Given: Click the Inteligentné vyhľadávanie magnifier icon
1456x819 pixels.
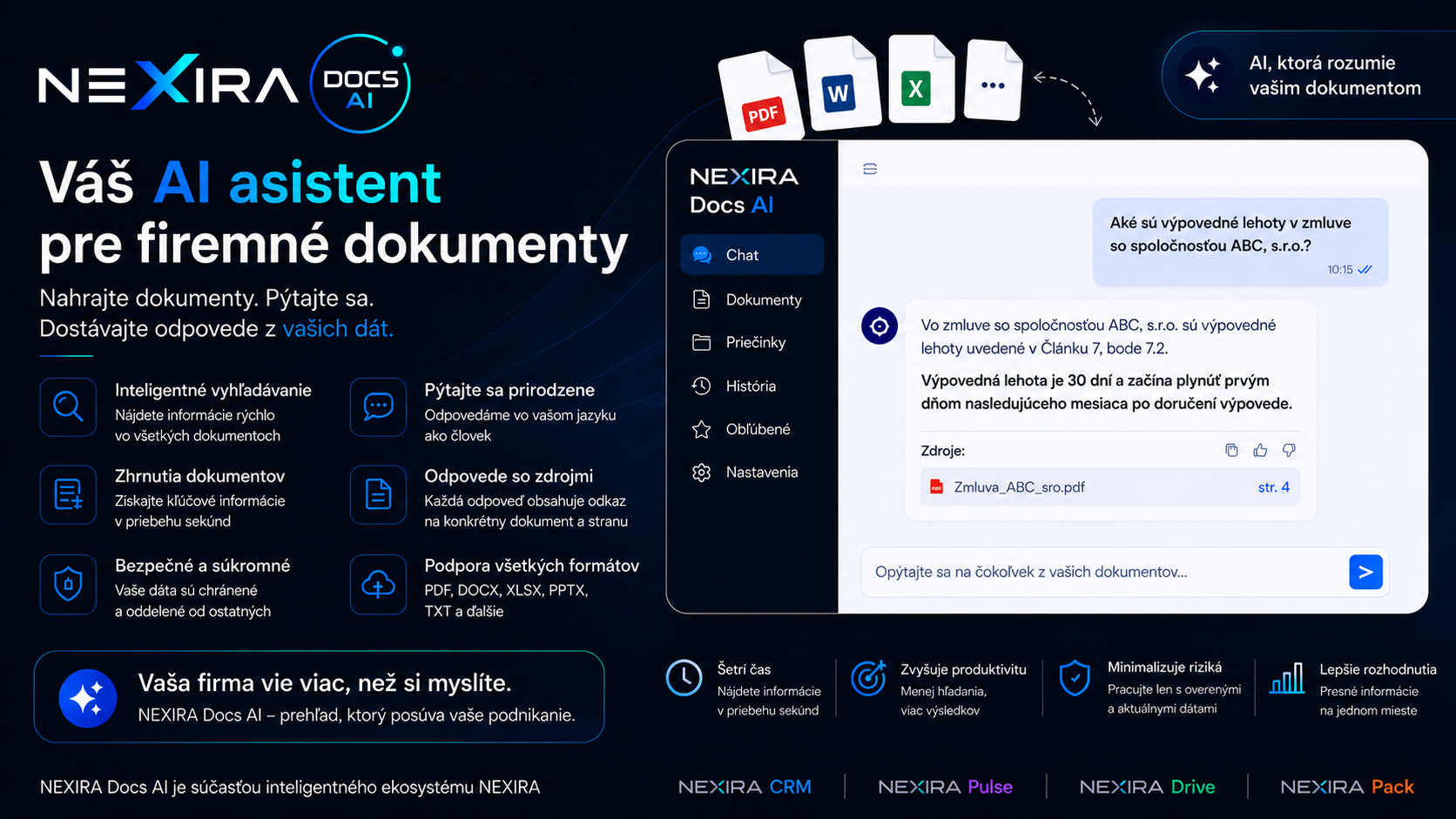Looking at the screenshot, I should [x=68, y=406].
